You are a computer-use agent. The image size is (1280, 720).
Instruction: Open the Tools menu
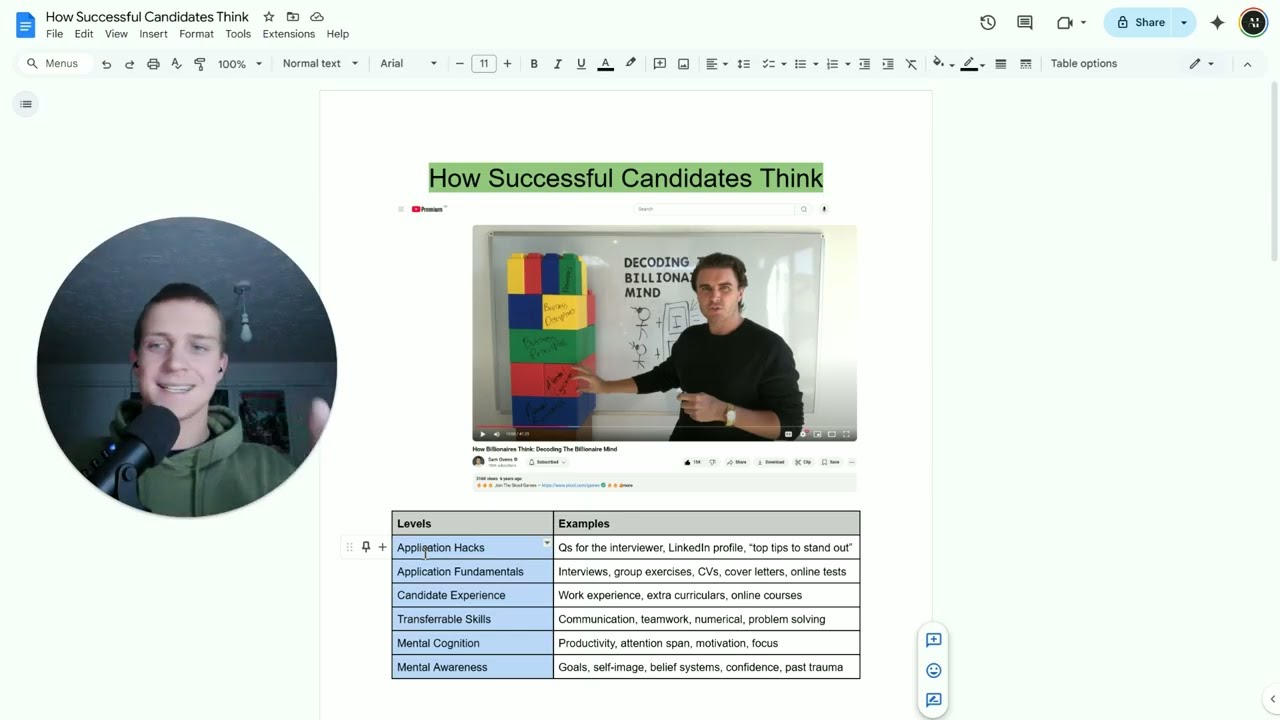pos(238,34)
